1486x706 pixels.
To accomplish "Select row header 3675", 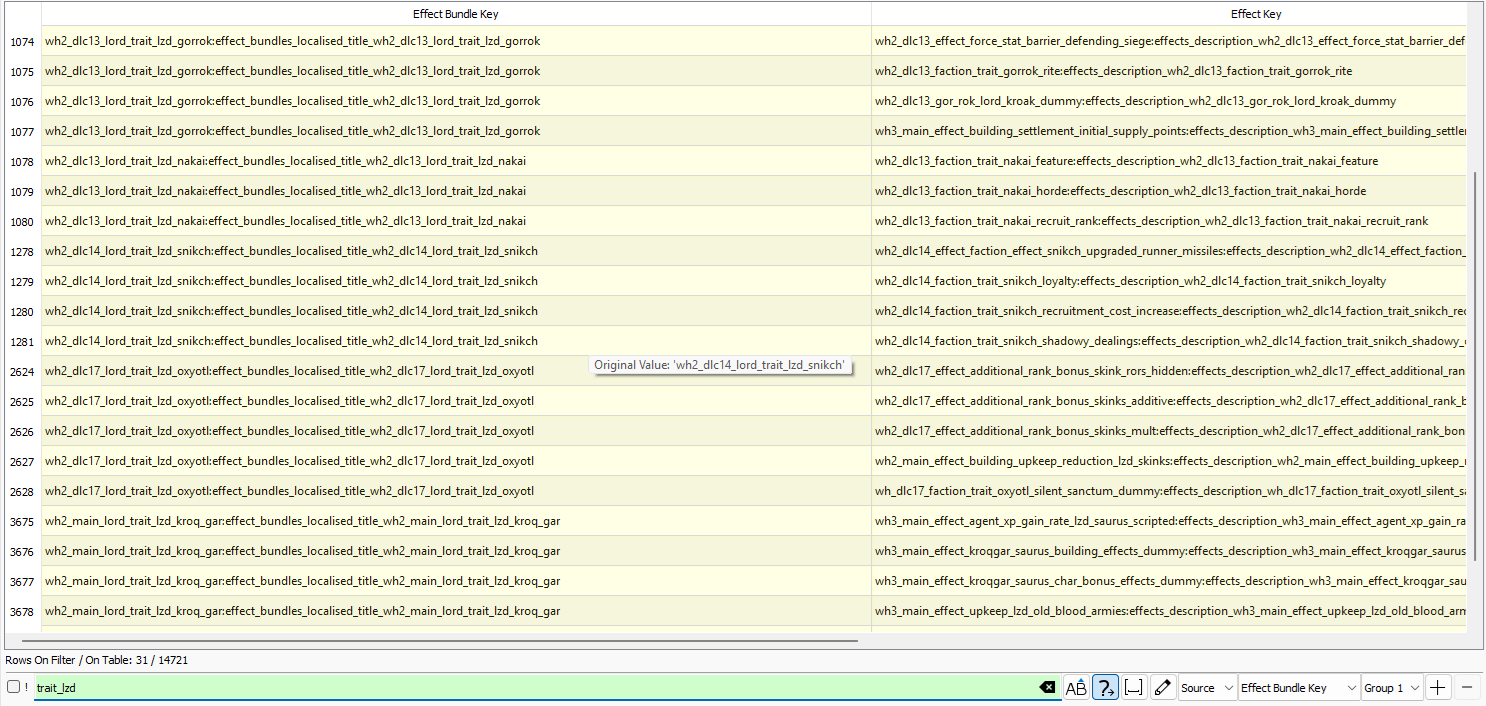I will [x=21, y=521].
